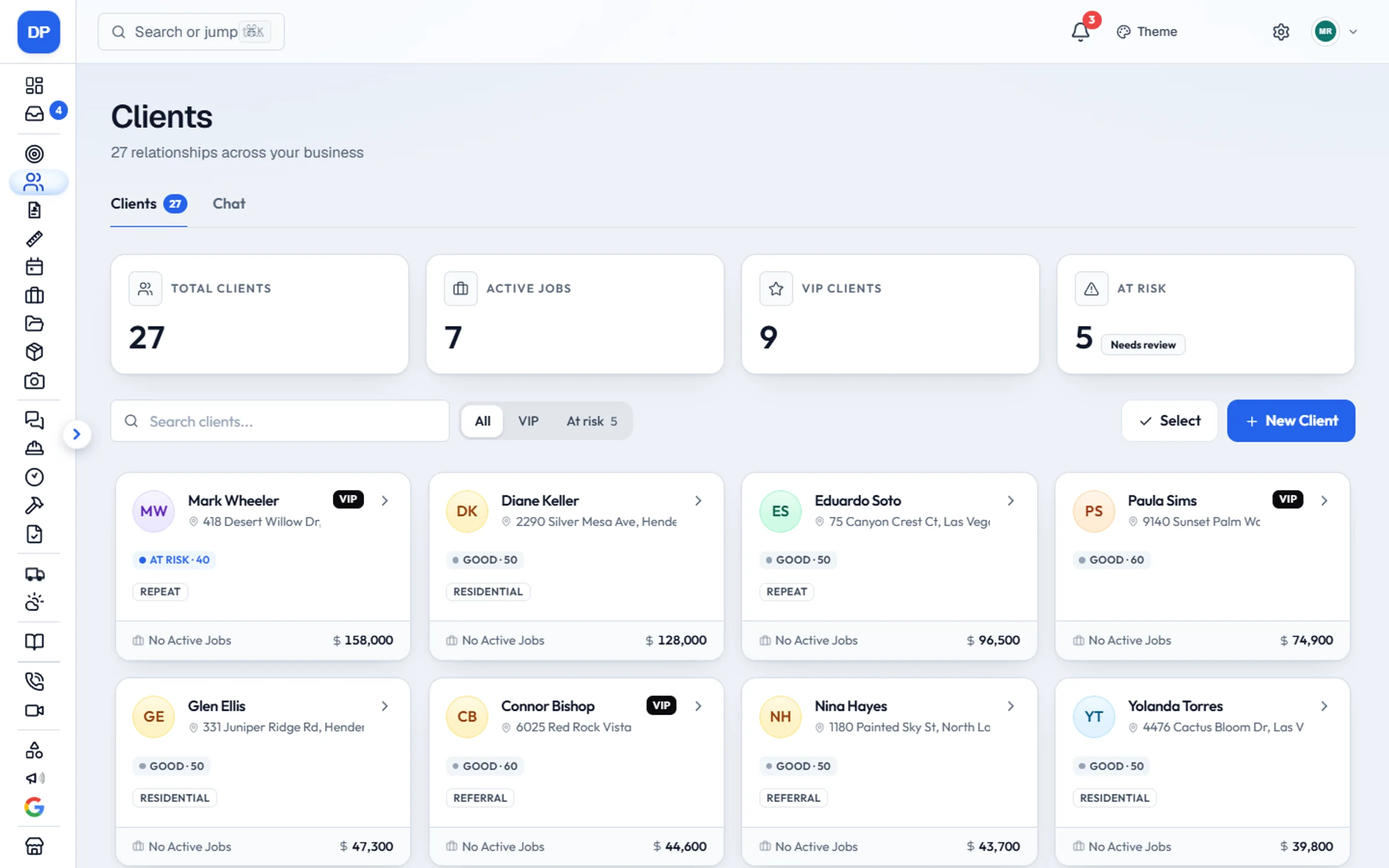
Task: Open the video camera icon in sidebar
Action: click(34, 710)
